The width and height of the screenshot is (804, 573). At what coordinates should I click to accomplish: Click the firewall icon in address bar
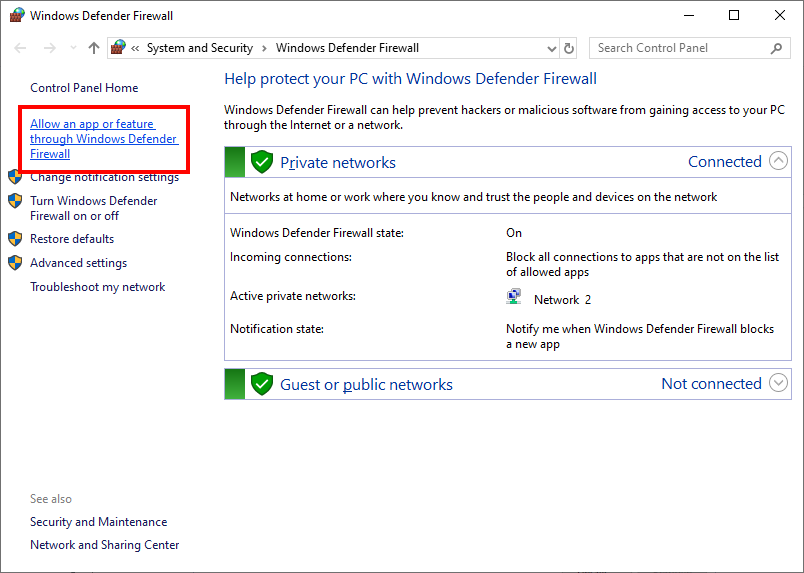(x=118, y=48)
